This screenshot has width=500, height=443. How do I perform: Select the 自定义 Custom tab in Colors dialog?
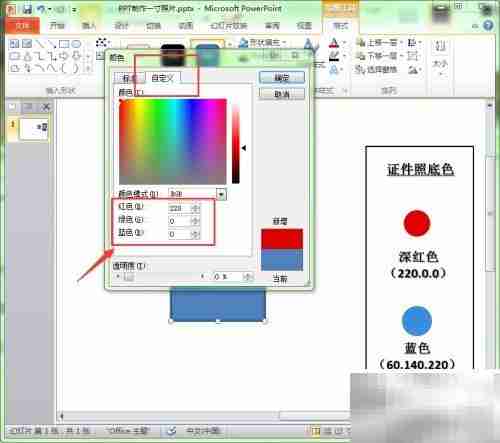[x=163, y=78]
